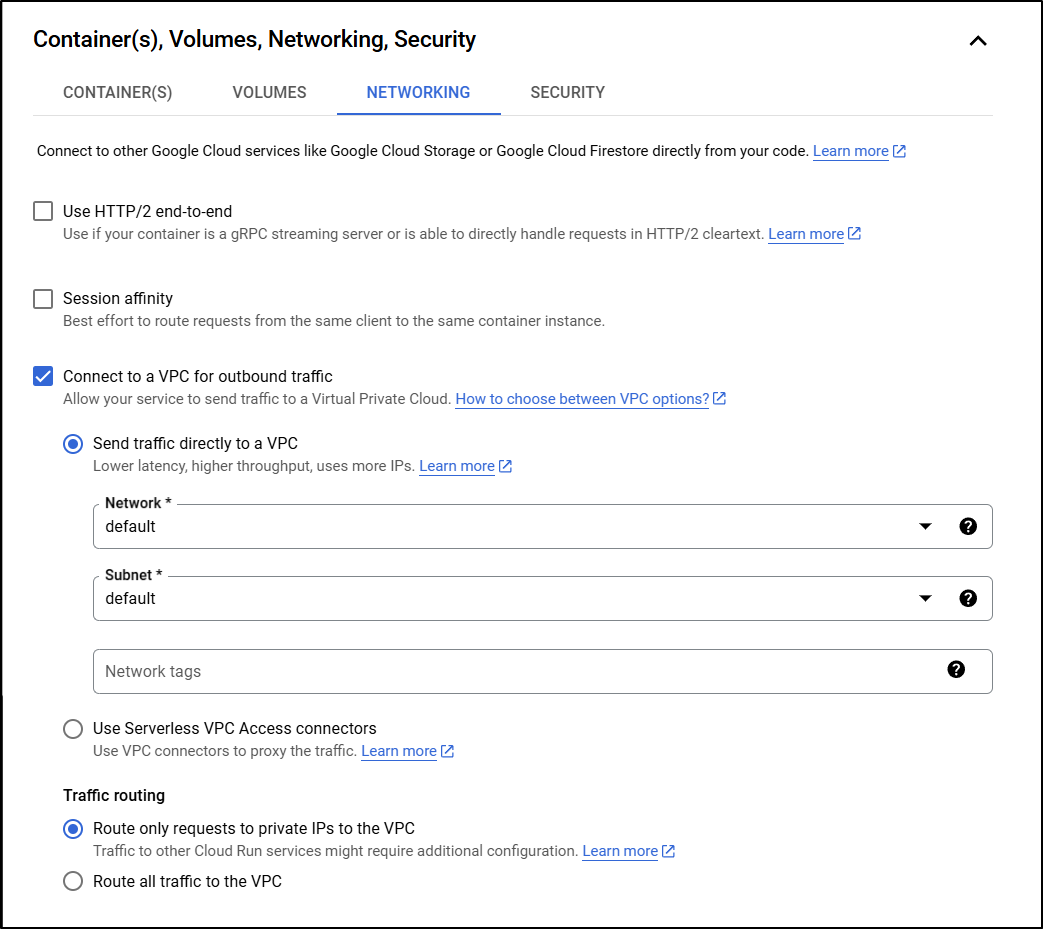The height and width of the screenshot is (929, 1043).
Task: Select Route all traffic to the VPC radio
Action: [x=73, y=882]
